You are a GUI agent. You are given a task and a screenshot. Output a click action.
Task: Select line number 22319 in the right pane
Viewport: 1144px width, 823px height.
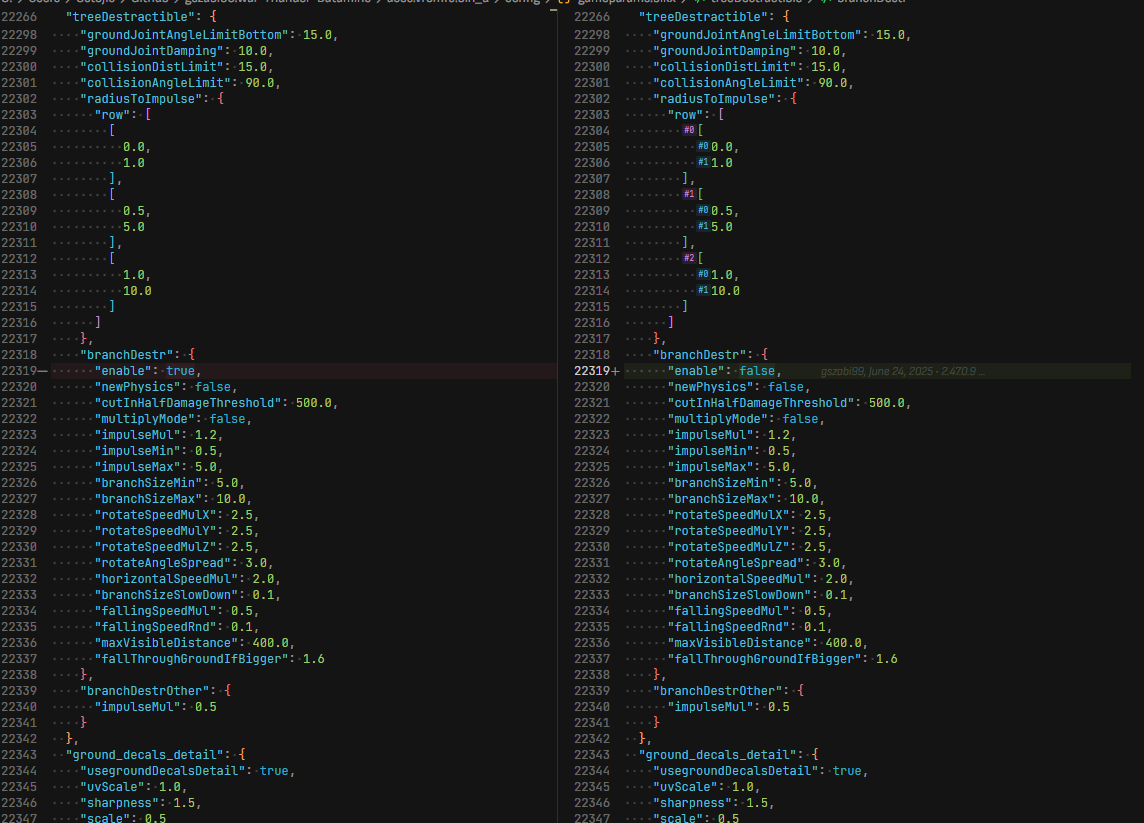592,371
